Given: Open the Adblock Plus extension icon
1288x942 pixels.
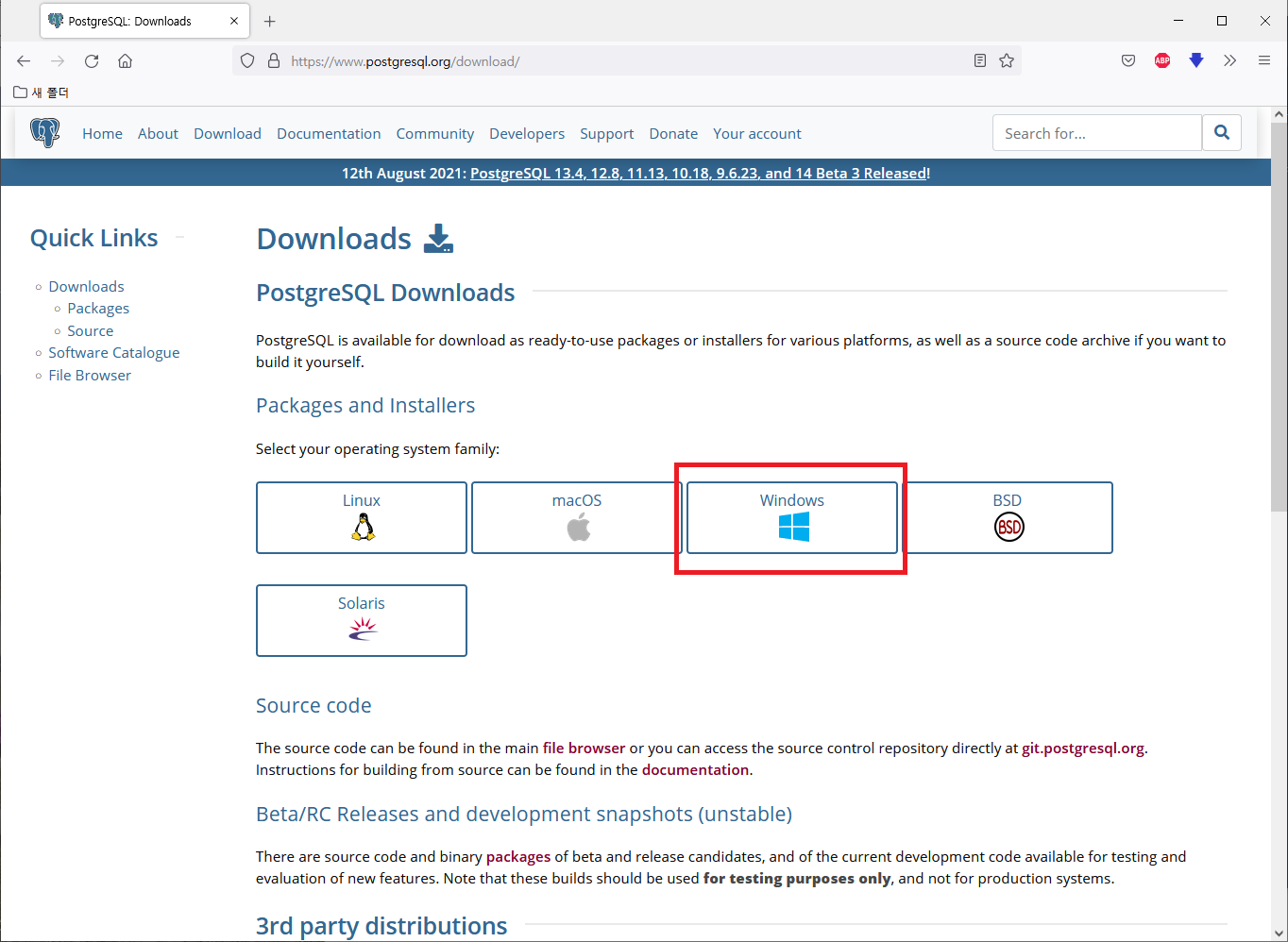Looking at the screenshot, I should [1162, 61].
